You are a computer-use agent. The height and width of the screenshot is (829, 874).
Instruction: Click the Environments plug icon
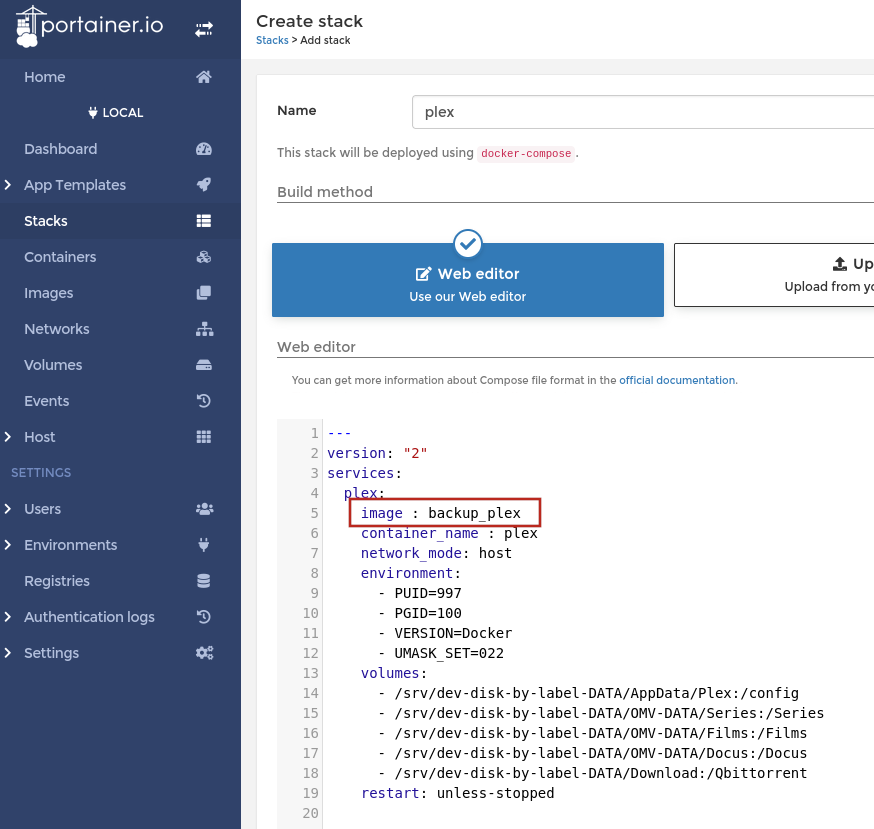(x=204, y=545)
